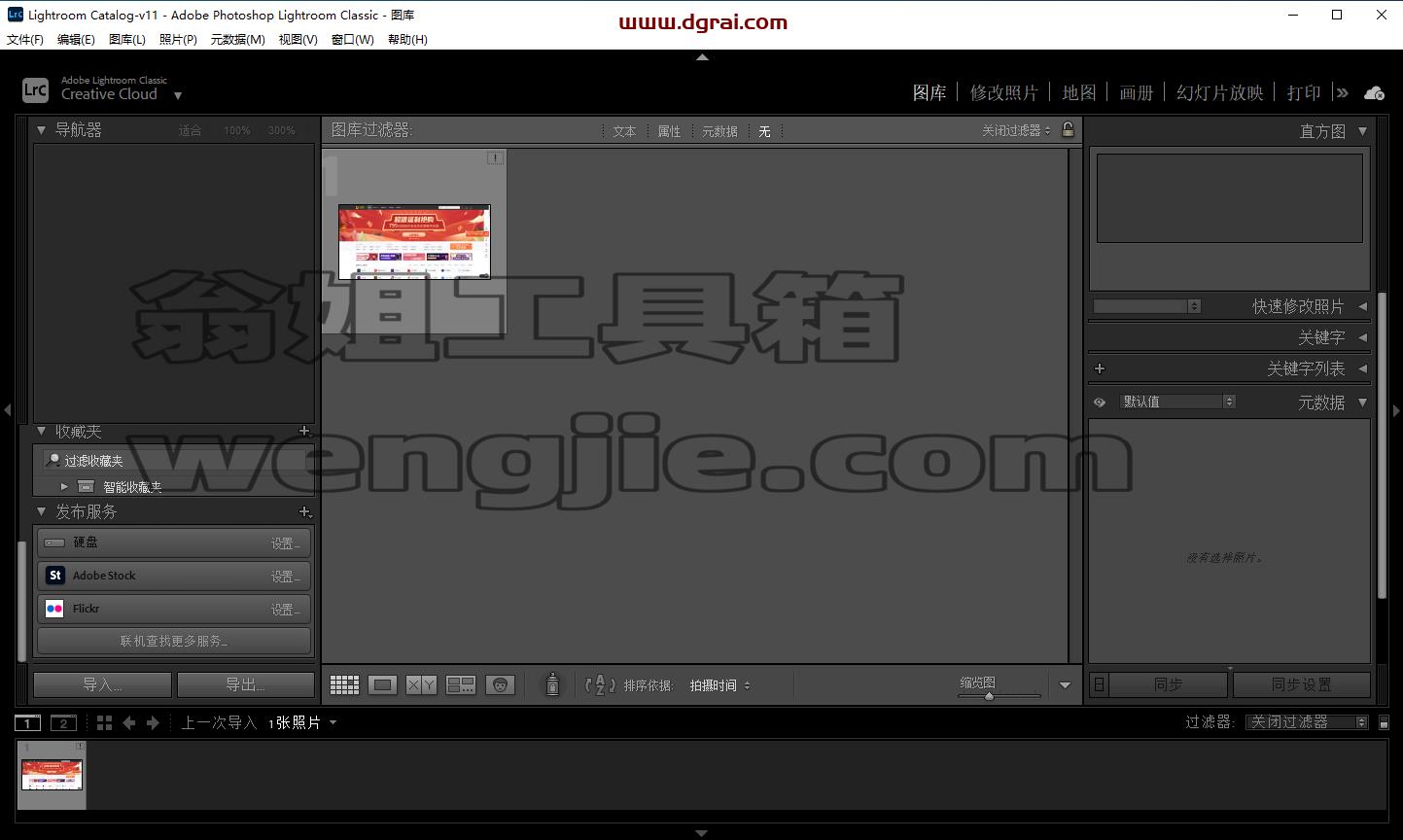
Task: Set navigator zoom to 适合
Action: click(x=190, y=130)
